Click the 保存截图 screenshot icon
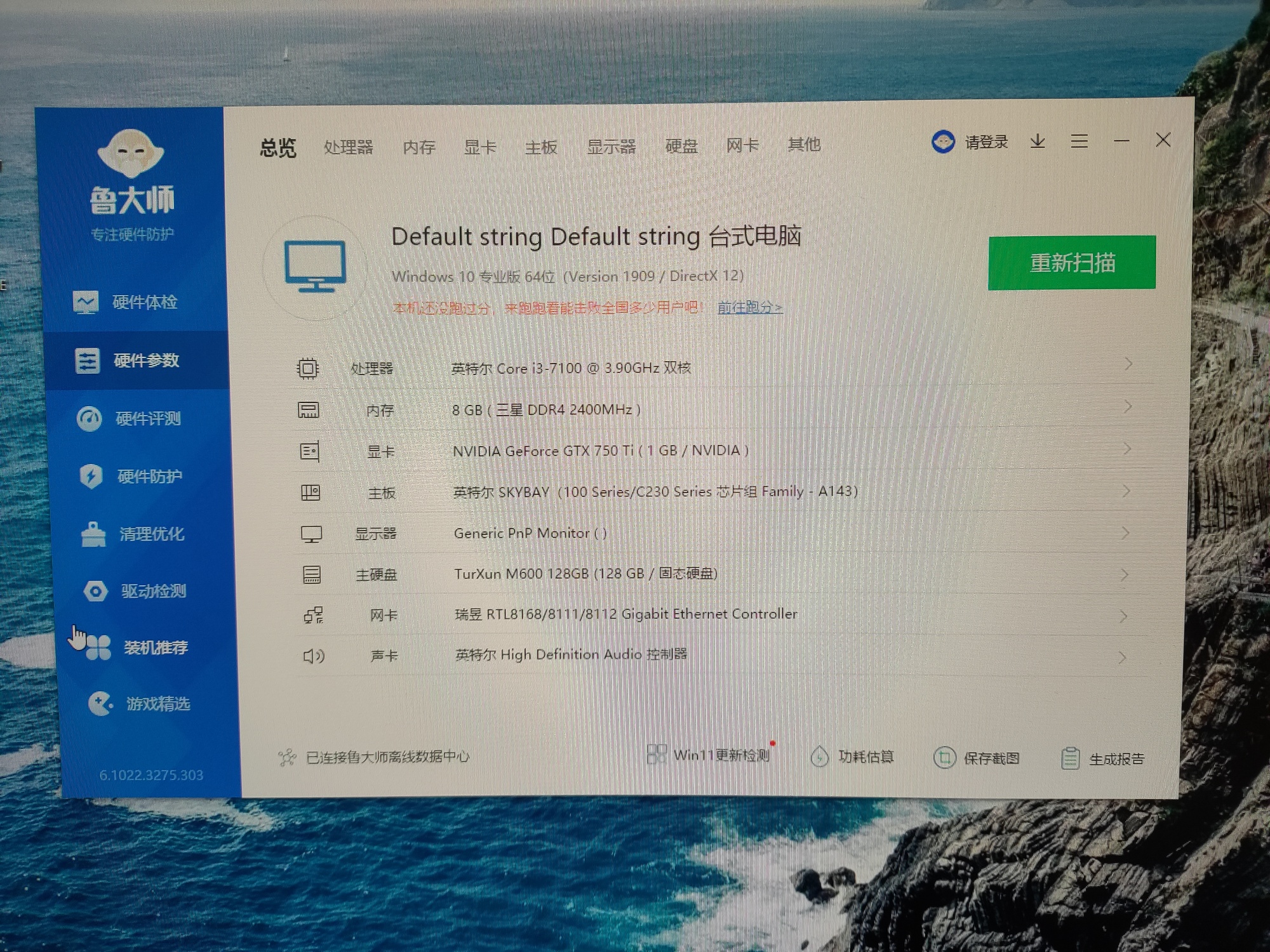 tap(944, 757)
